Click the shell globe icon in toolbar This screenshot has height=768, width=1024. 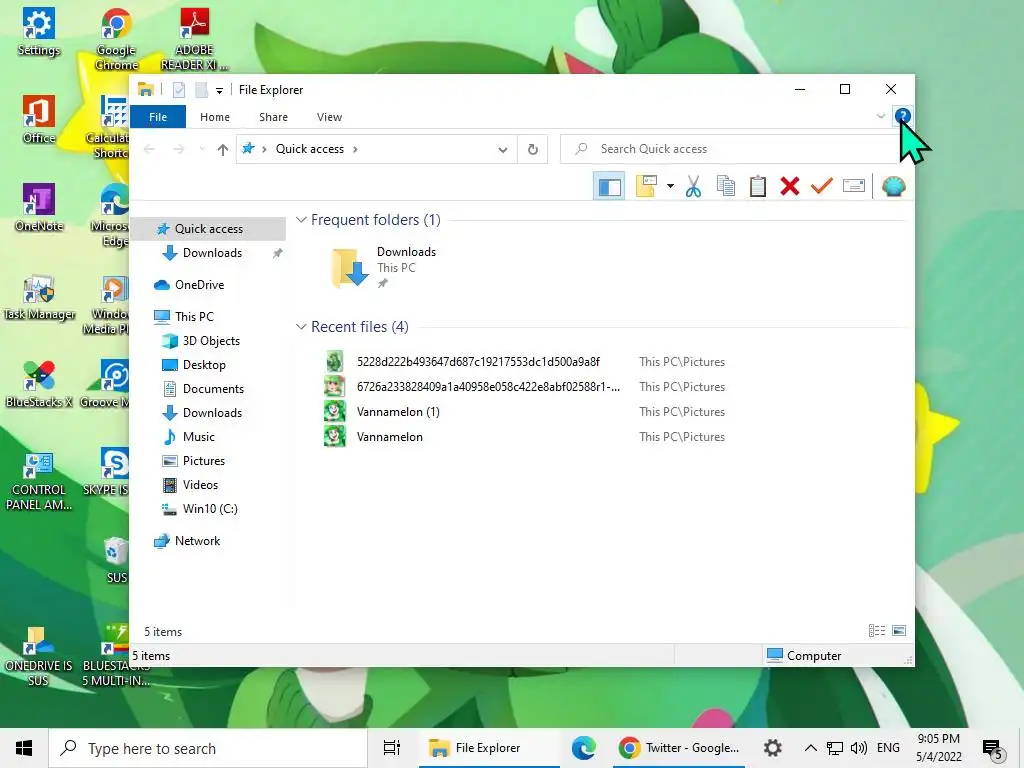[x=893, y=187]
